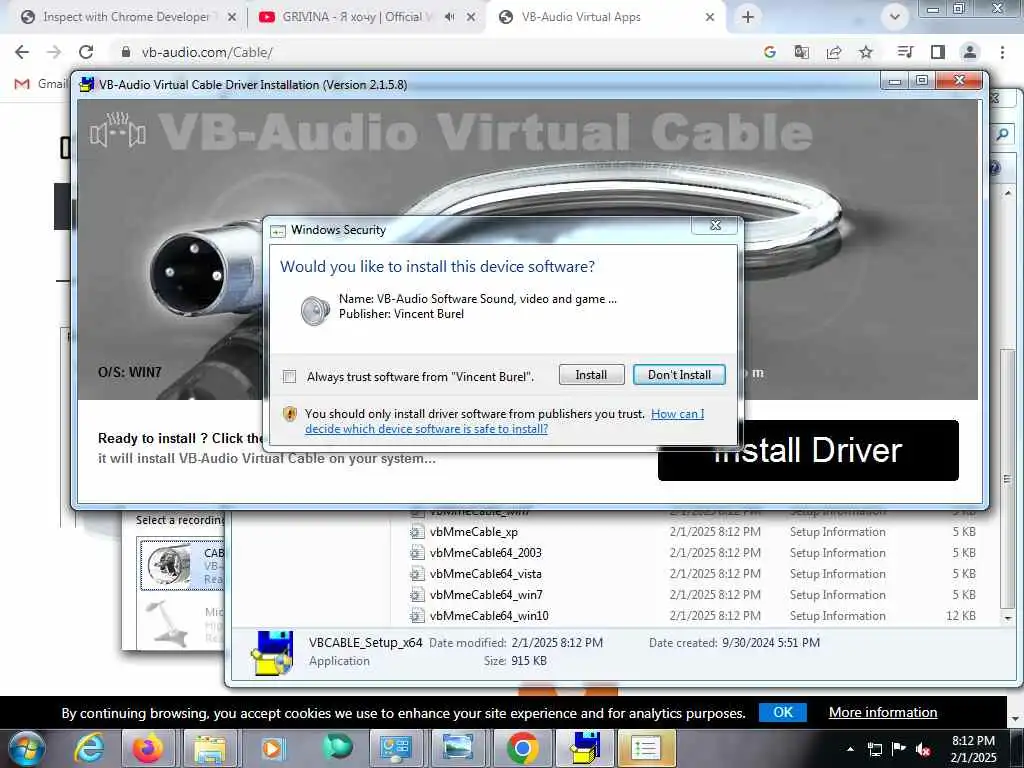
Task: Select the vbMmeCable64_win7 file
Action: (x=486, y=595)
